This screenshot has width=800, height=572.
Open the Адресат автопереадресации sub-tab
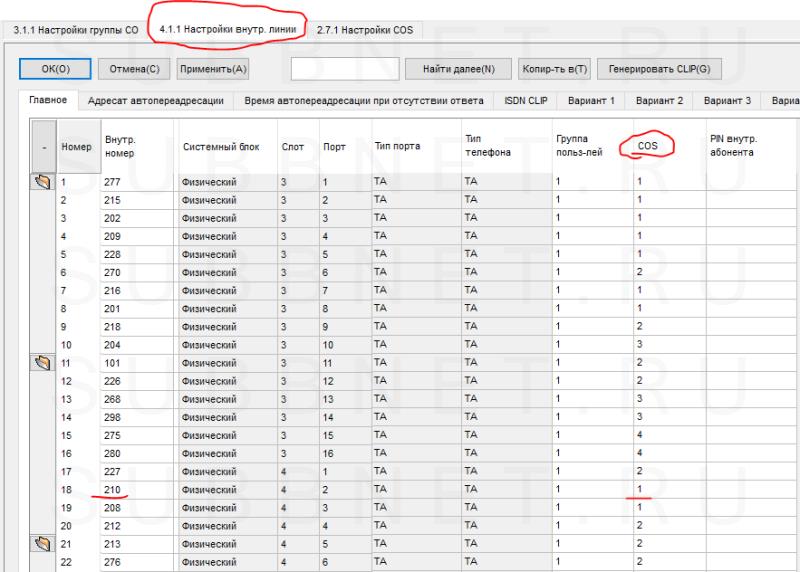154,101
